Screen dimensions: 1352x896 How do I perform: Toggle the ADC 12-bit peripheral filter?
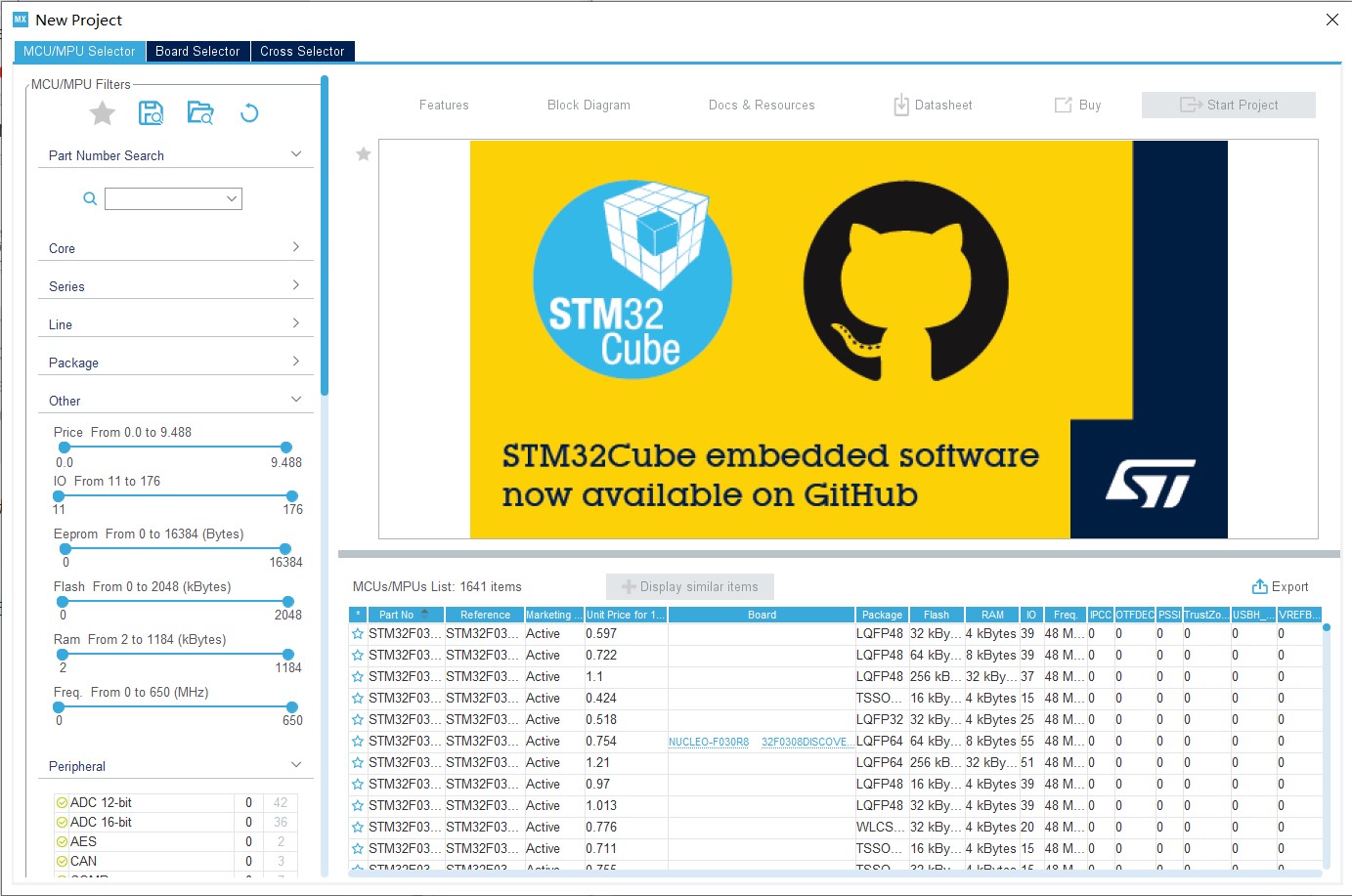(63, 803)
